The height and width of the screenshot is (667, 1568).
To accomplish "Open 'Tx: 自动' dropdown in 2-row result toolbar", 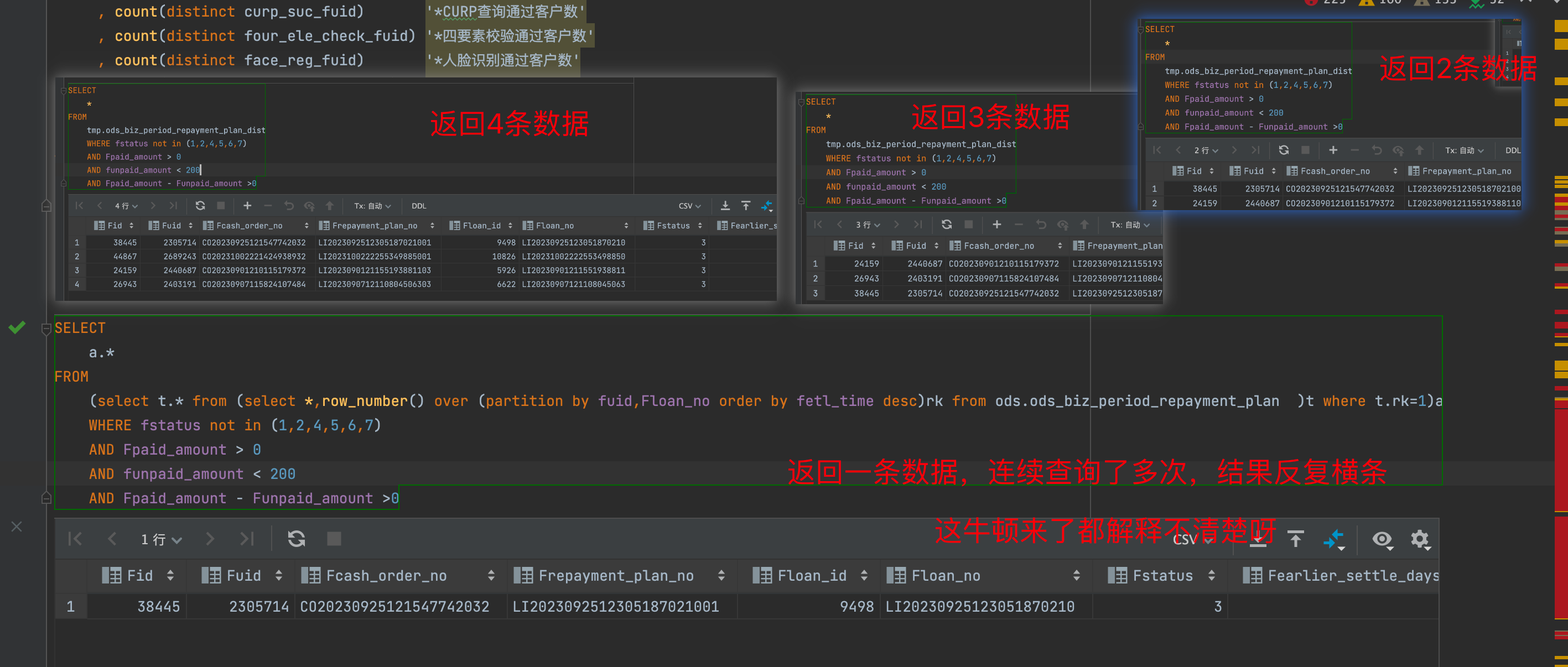I will [x=1465, y=150].
